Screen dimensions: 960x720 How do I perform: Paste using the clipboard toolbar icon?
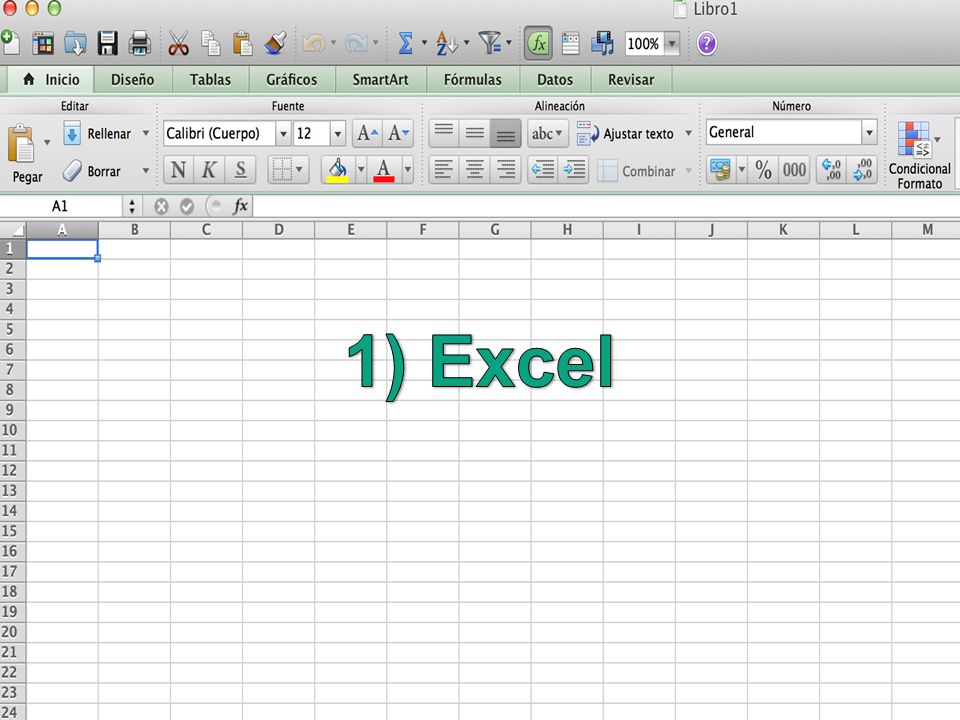click(x=242, y=43)
